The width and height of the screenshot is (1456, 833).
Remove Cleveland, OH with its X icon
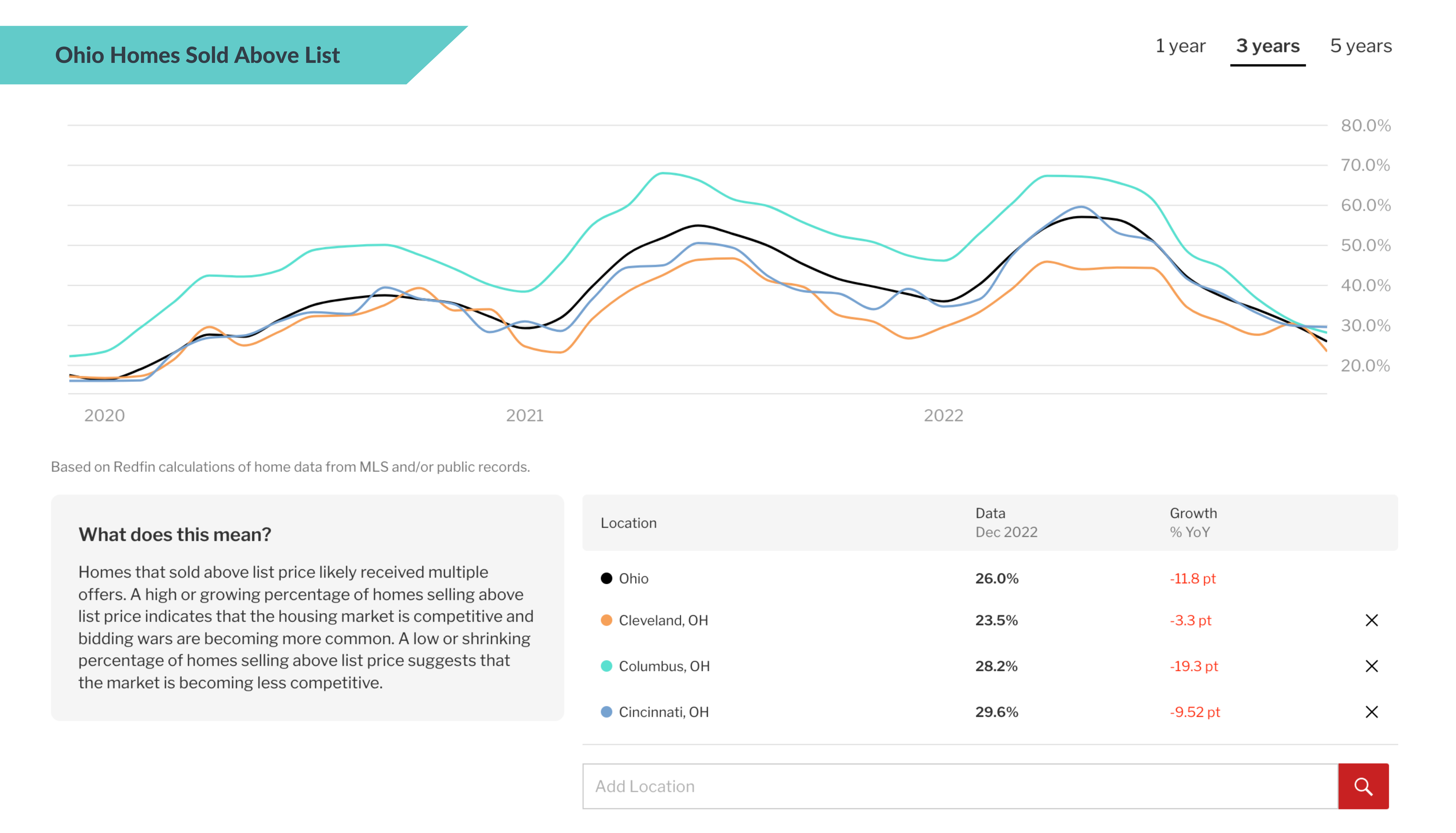[x=1371, y=620]
